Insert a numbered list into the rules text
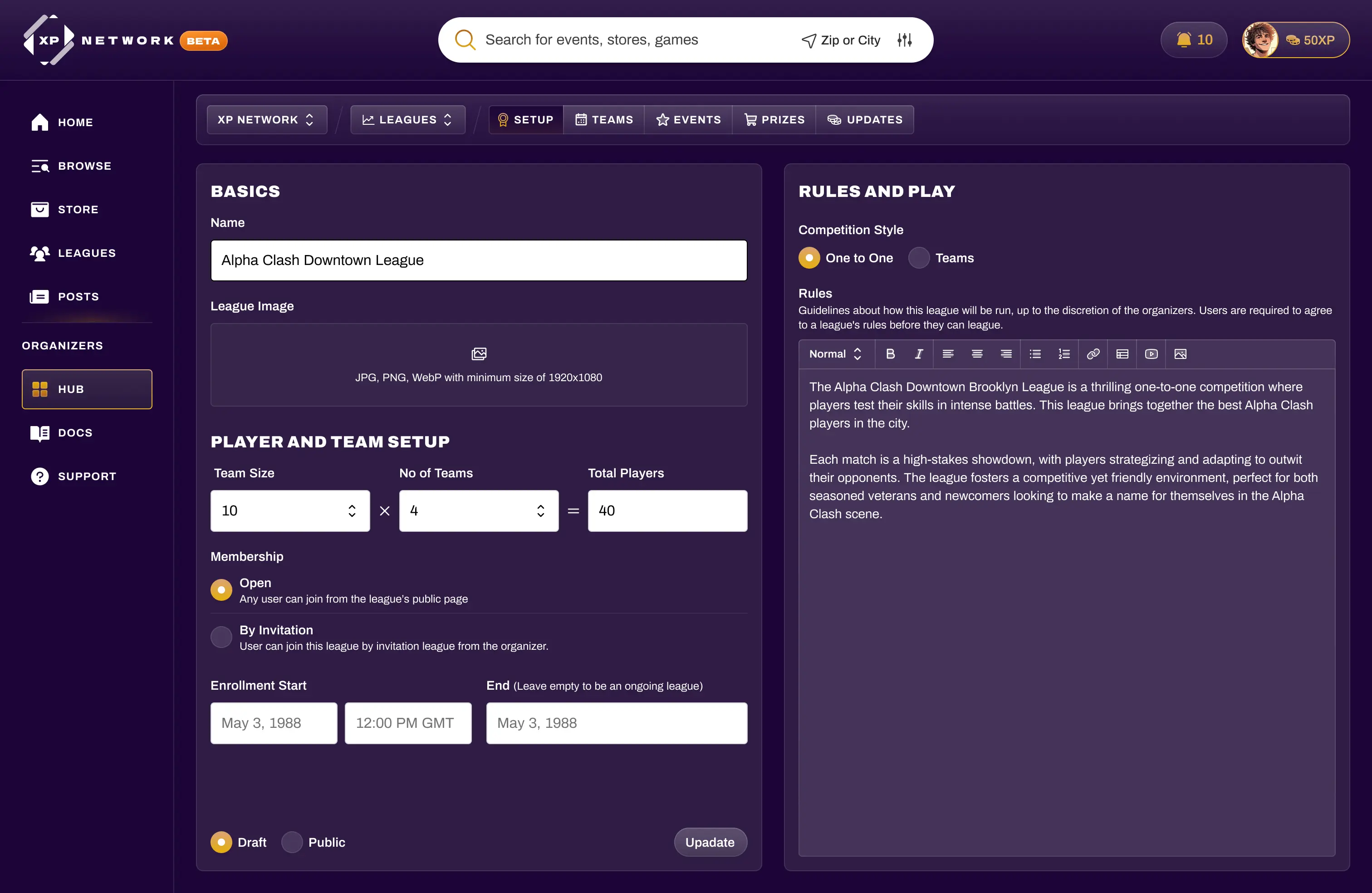 pos(1064,354)
